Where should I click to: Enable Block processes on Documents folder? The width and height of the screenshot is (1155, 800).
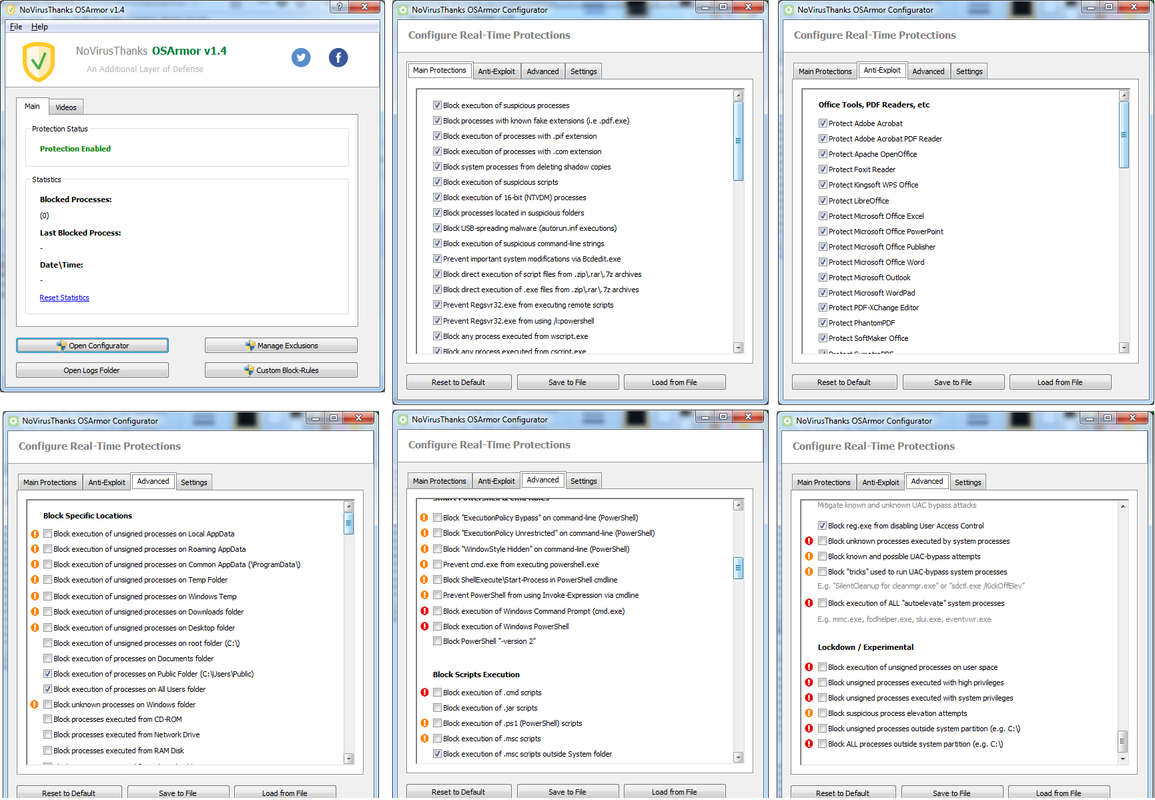pyautogui.click(x=48, y=659)
